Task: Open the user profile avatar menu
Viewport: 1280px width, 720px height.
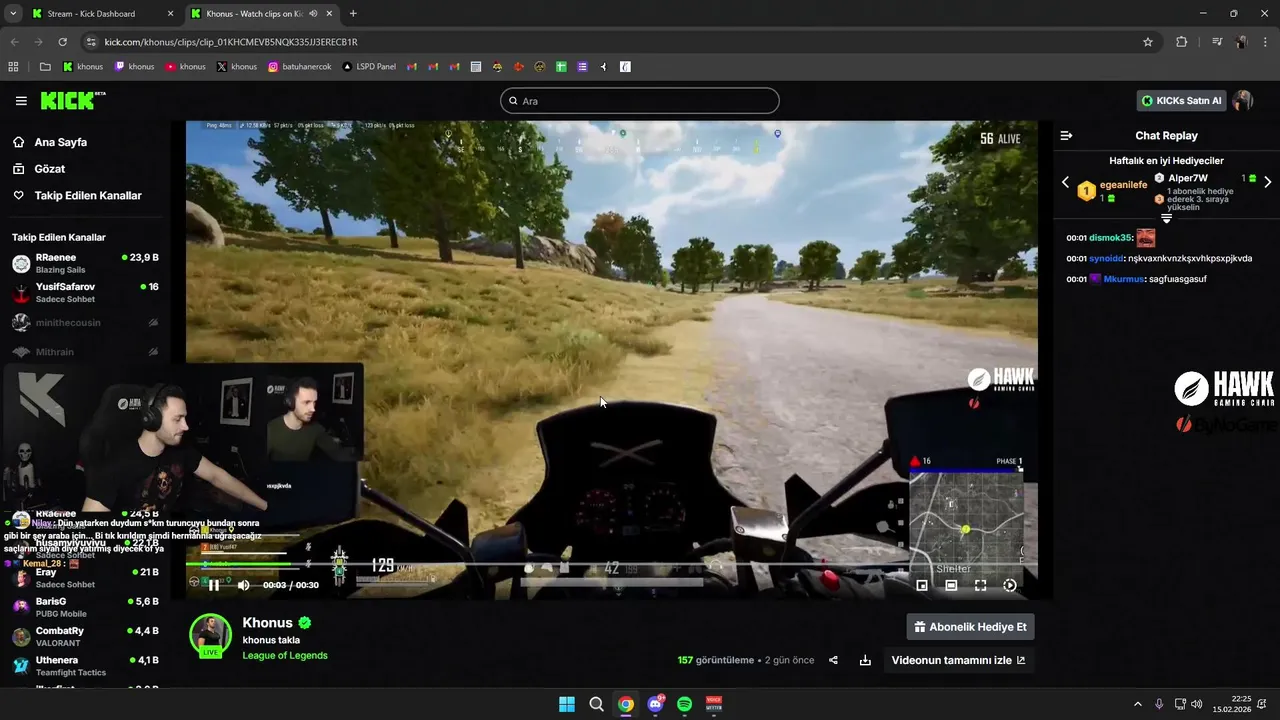Action: click(1243, 101)
